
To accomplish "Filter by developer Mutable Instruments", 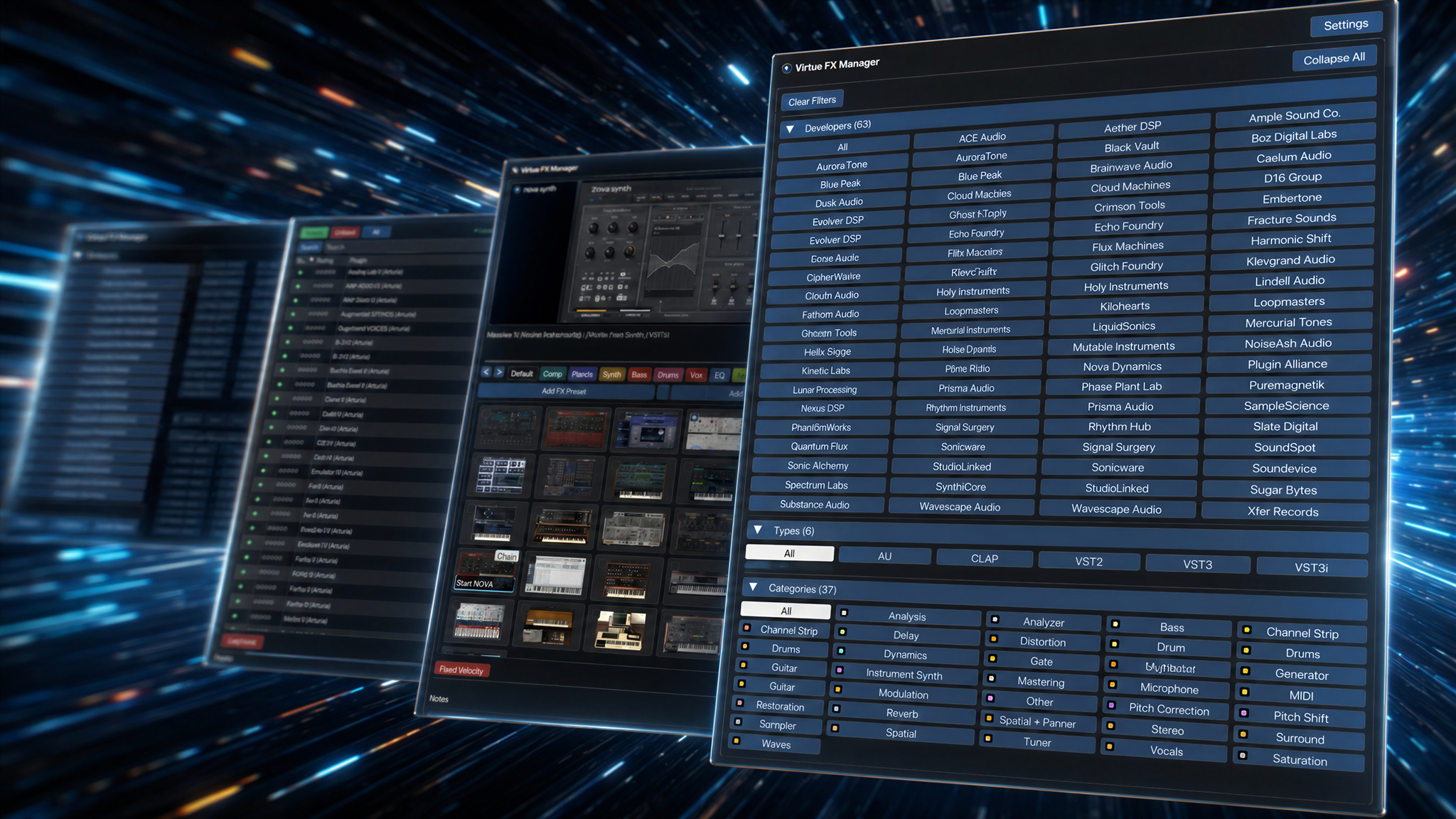I will tap(1123, 347).
